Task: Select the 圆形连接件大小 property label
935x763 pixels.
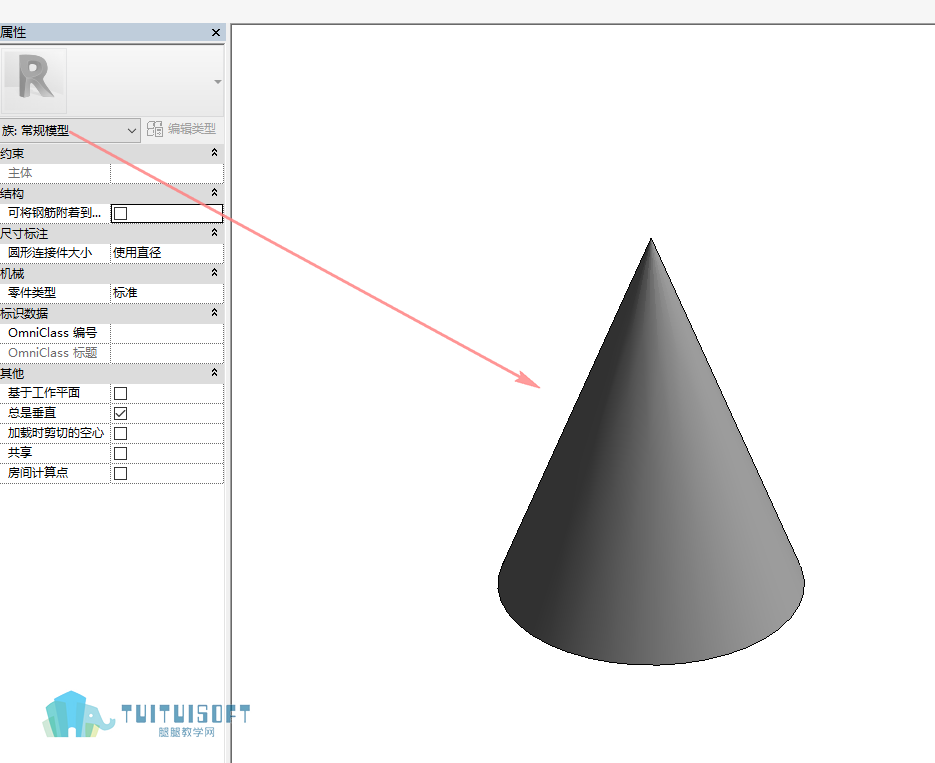Action: [x=50, y=253]
